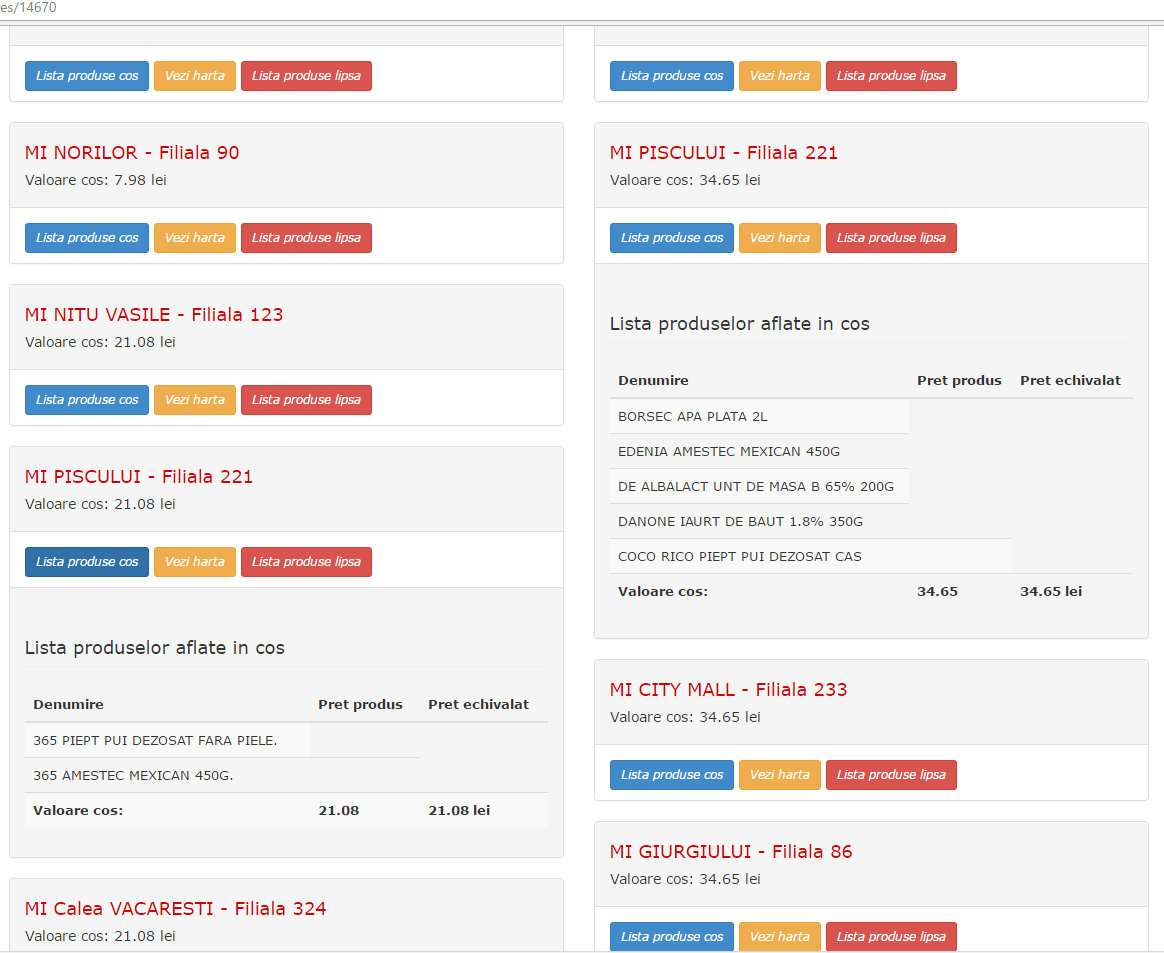Select COCO RICO PIEPT PUI DEZOSAT CAS row
1164x953 pixels.
(x=810, y=556)
